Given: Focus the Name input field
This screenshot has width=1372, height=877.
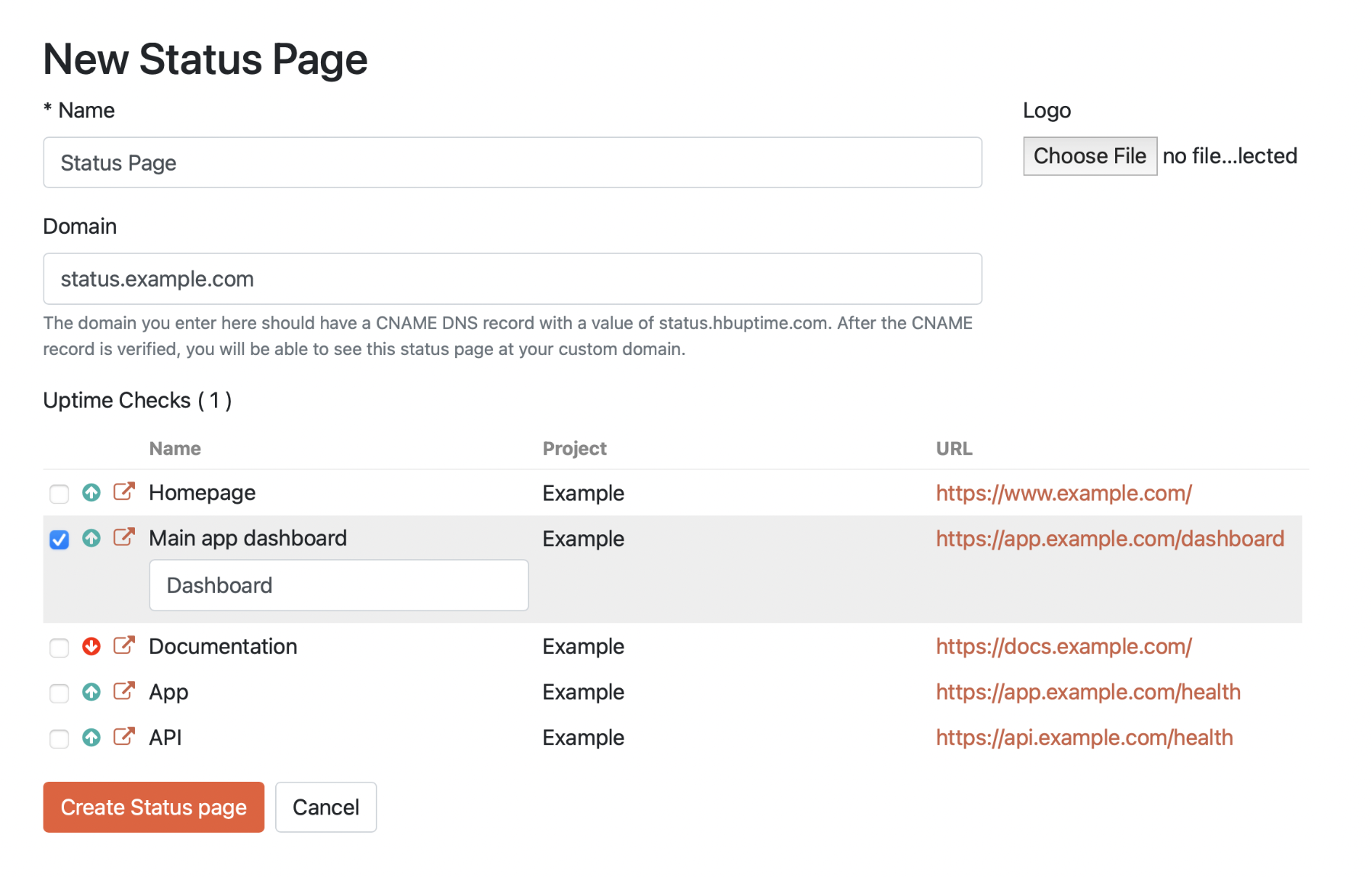Looking at the screenshot, I should coord(512,163).
